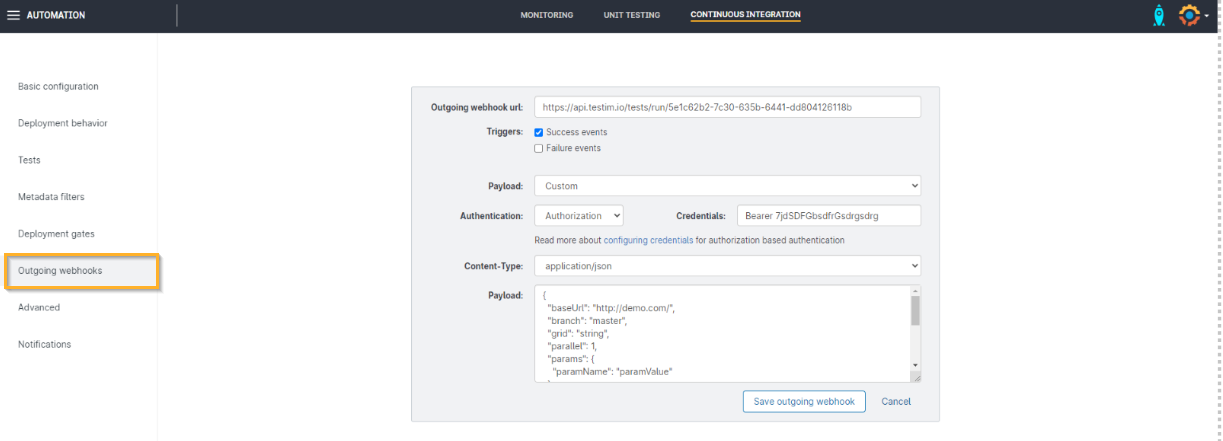Click the Outgoing webhook url field
Screen dimensions: 1223x441
tap(727, 107)
